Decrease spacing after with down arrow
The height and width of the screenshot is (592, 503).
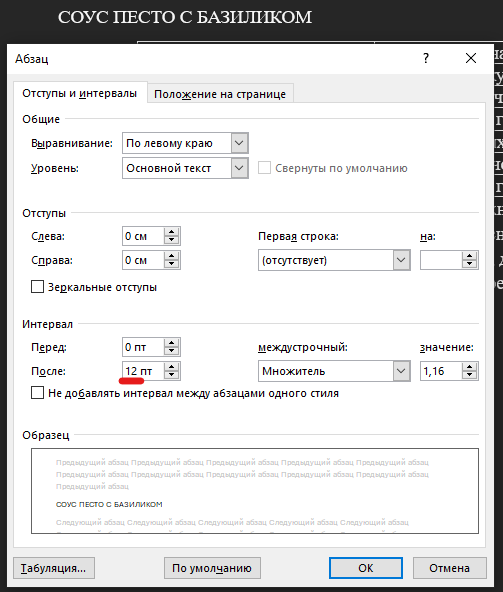(x=171, y=375)
